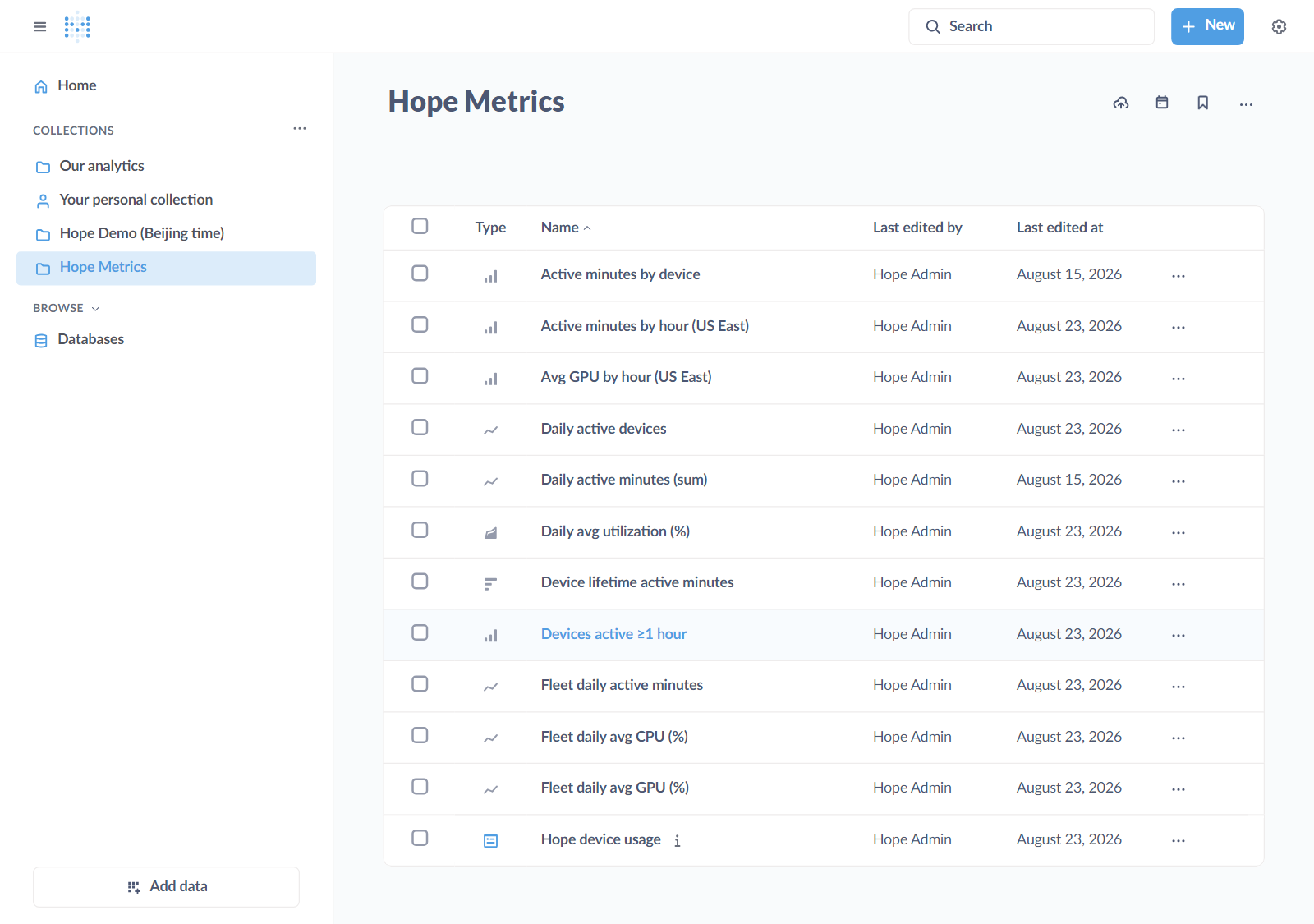Sort by Name column header
The image size is (1314, 924).
(x=566, y=228)
